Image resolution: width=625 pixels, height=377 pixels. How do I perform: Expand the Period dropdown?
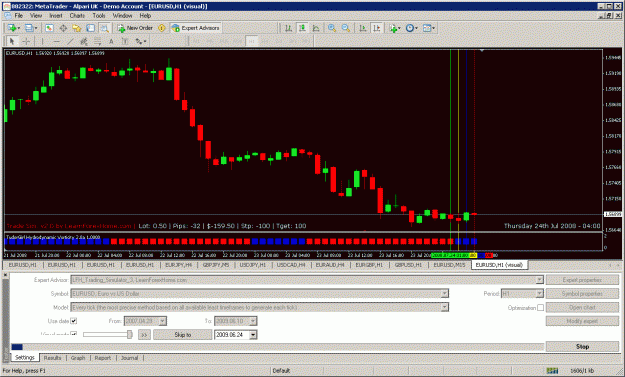539,294
